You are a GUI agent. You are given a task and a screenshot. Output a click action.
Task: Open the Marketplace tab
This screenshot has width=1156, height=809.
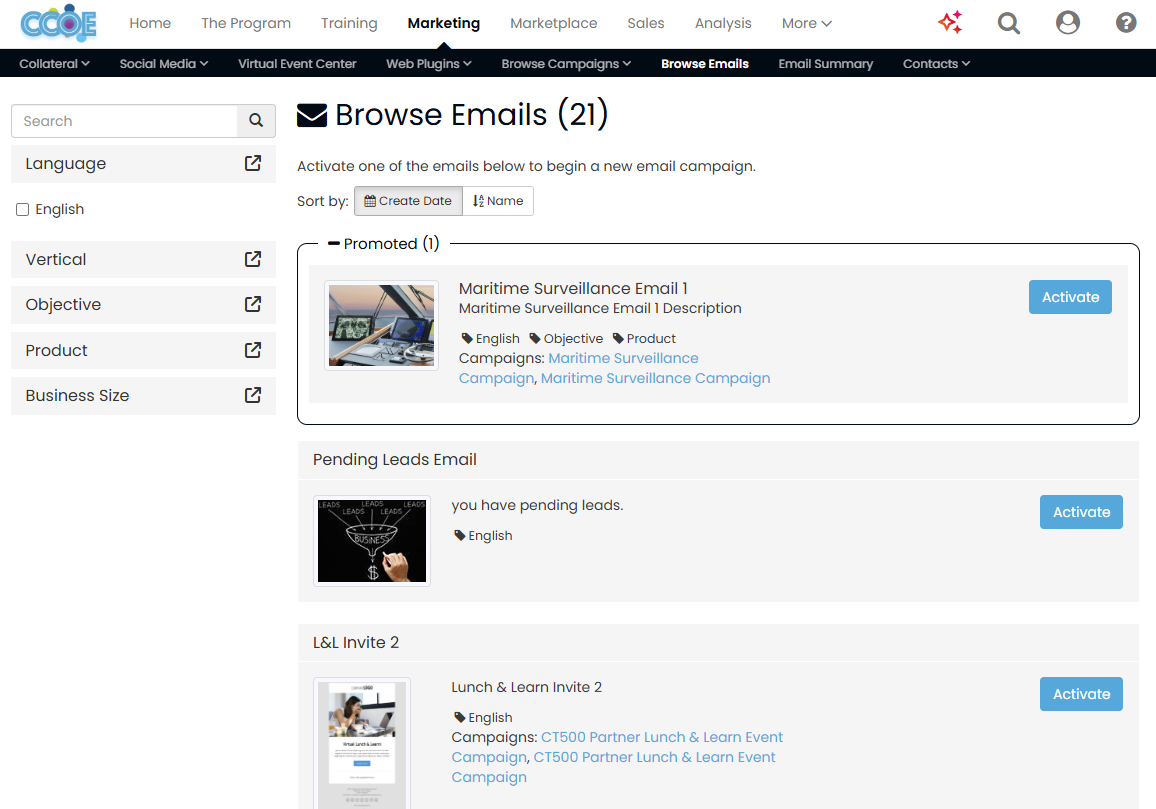[554, 24]
